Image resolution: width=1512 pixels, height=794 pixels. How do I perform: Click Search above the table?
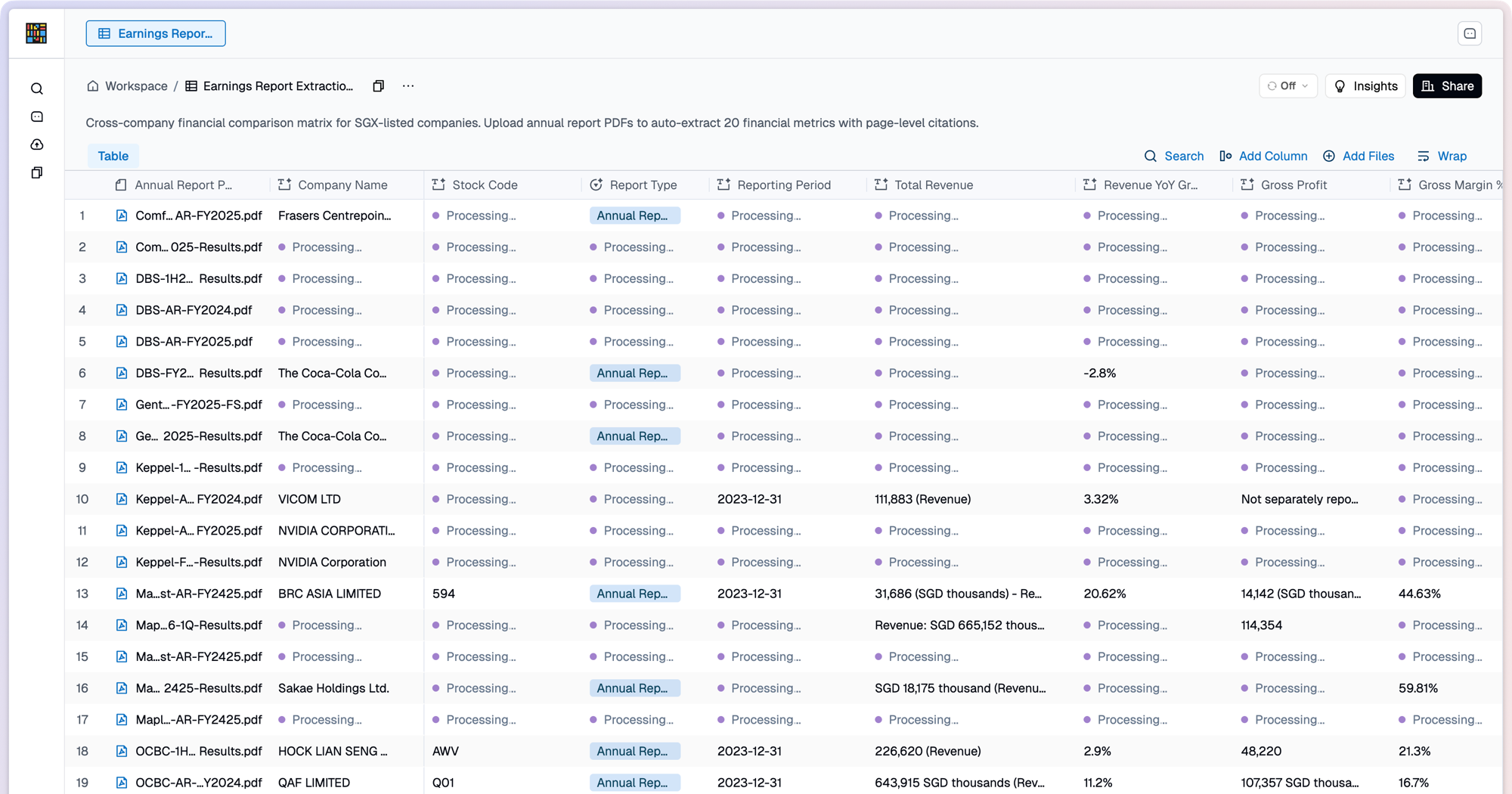point(1173,156)
